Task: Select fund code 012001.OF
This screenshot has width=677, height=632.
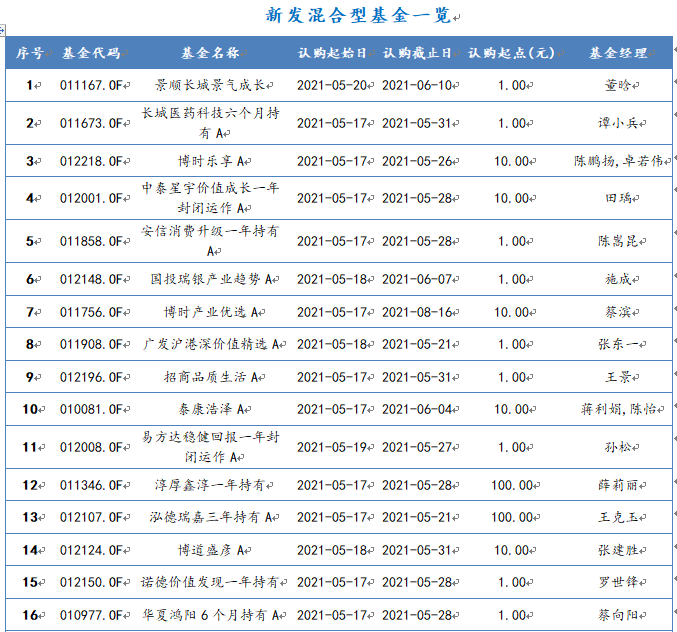Action: point(92,199)
